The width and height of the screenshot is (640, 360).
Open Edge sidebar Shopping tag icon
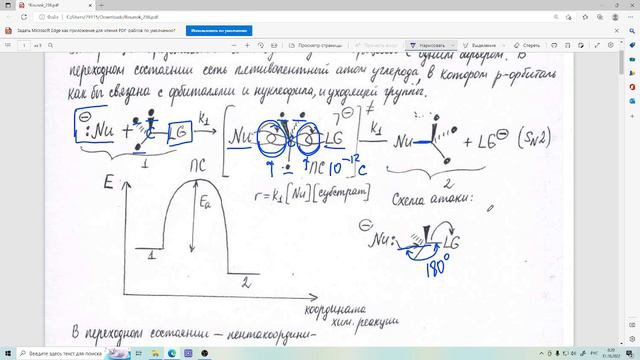tap(632, 45)
